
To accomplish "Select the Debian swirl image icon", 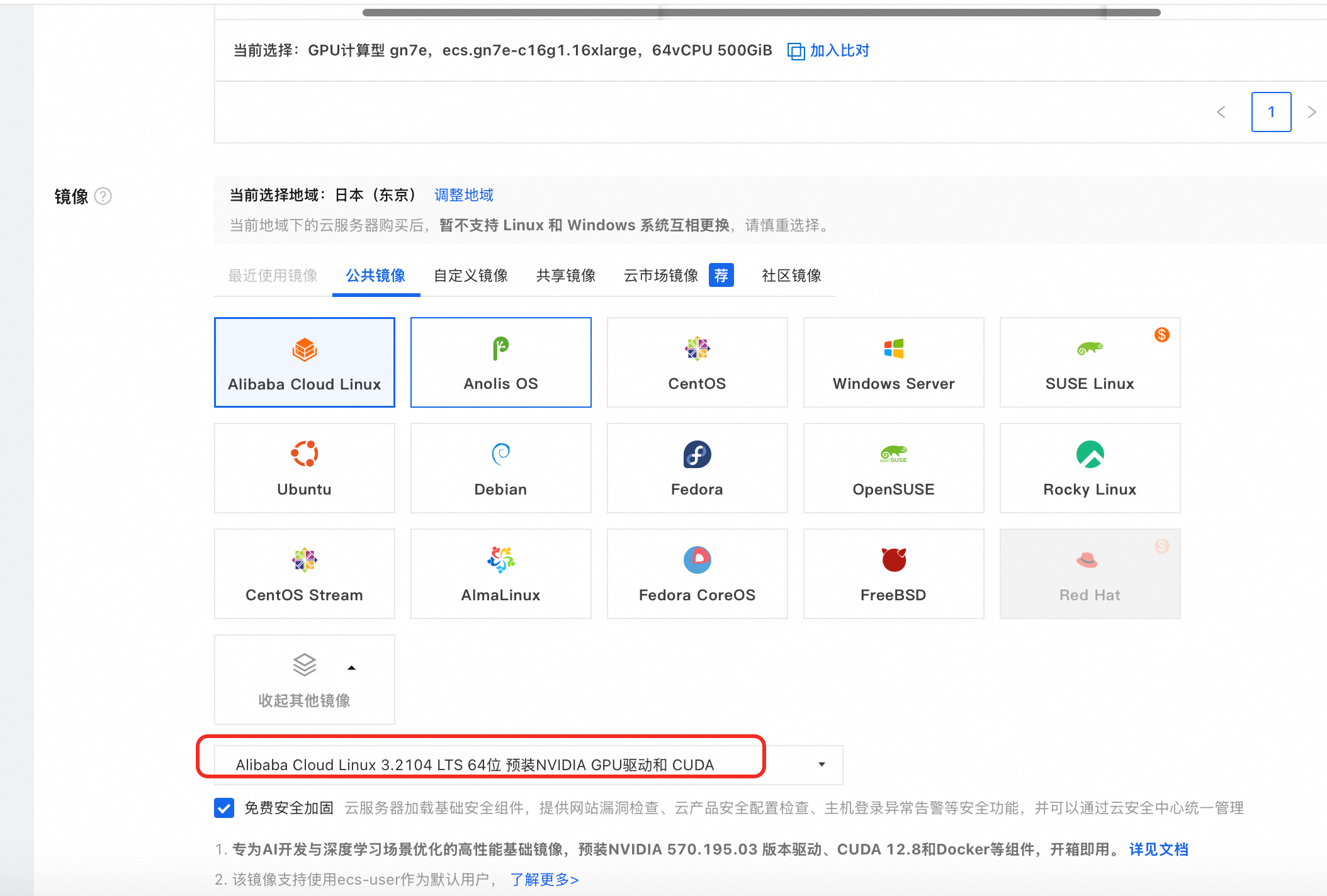I will [x=500, y=454].
